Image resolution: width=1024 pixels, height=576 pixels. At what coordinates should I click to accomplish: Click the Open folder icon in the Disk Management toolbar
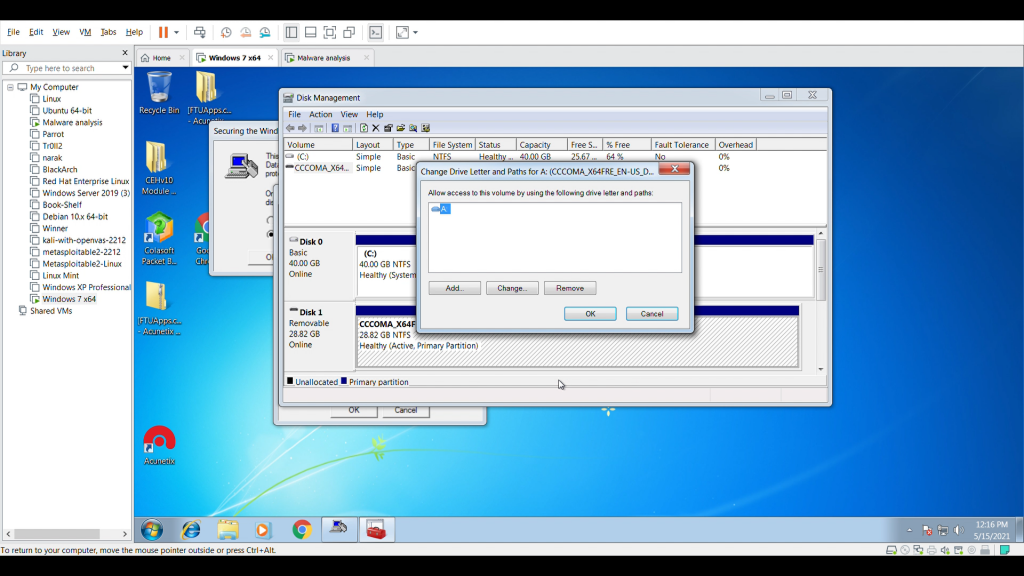click(x=400, y=128)
